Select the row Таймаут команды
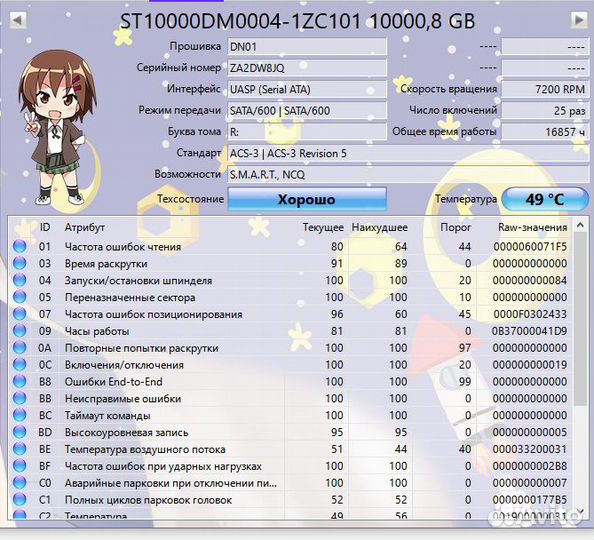 click(x=290, y=415)
